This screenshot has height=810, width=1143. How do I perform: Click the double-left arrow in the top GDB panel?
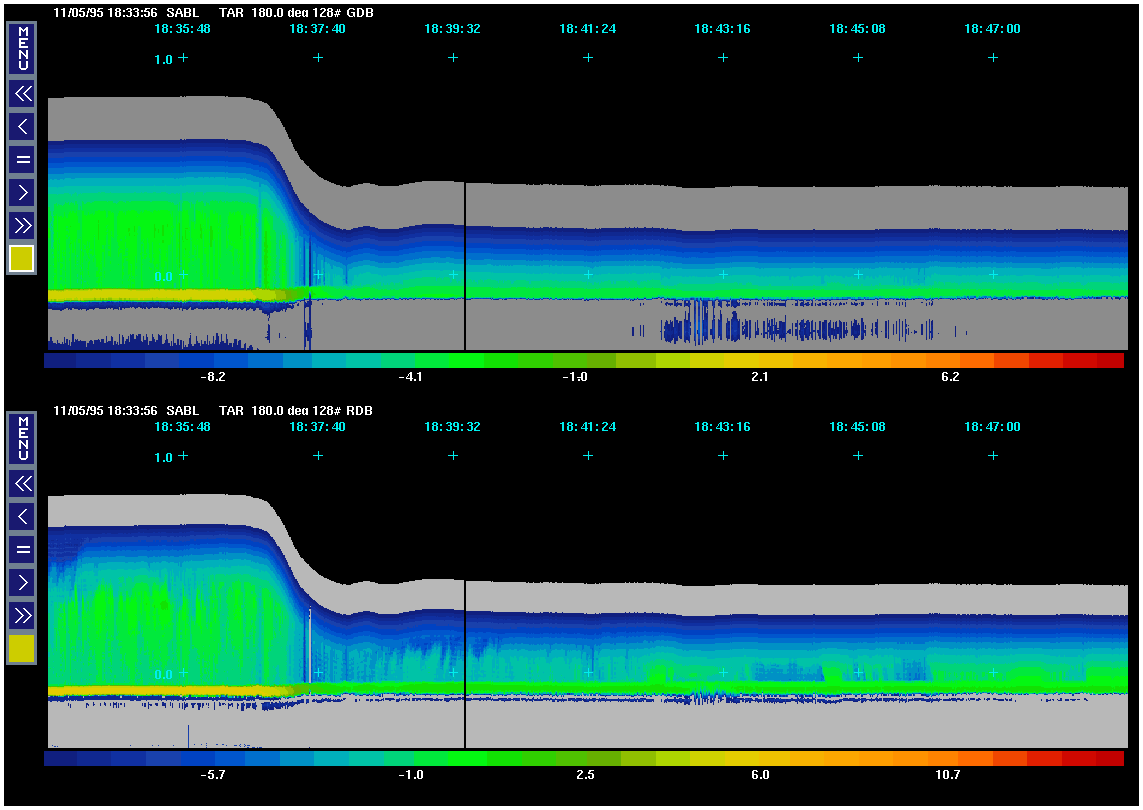[x=22, y=94]
